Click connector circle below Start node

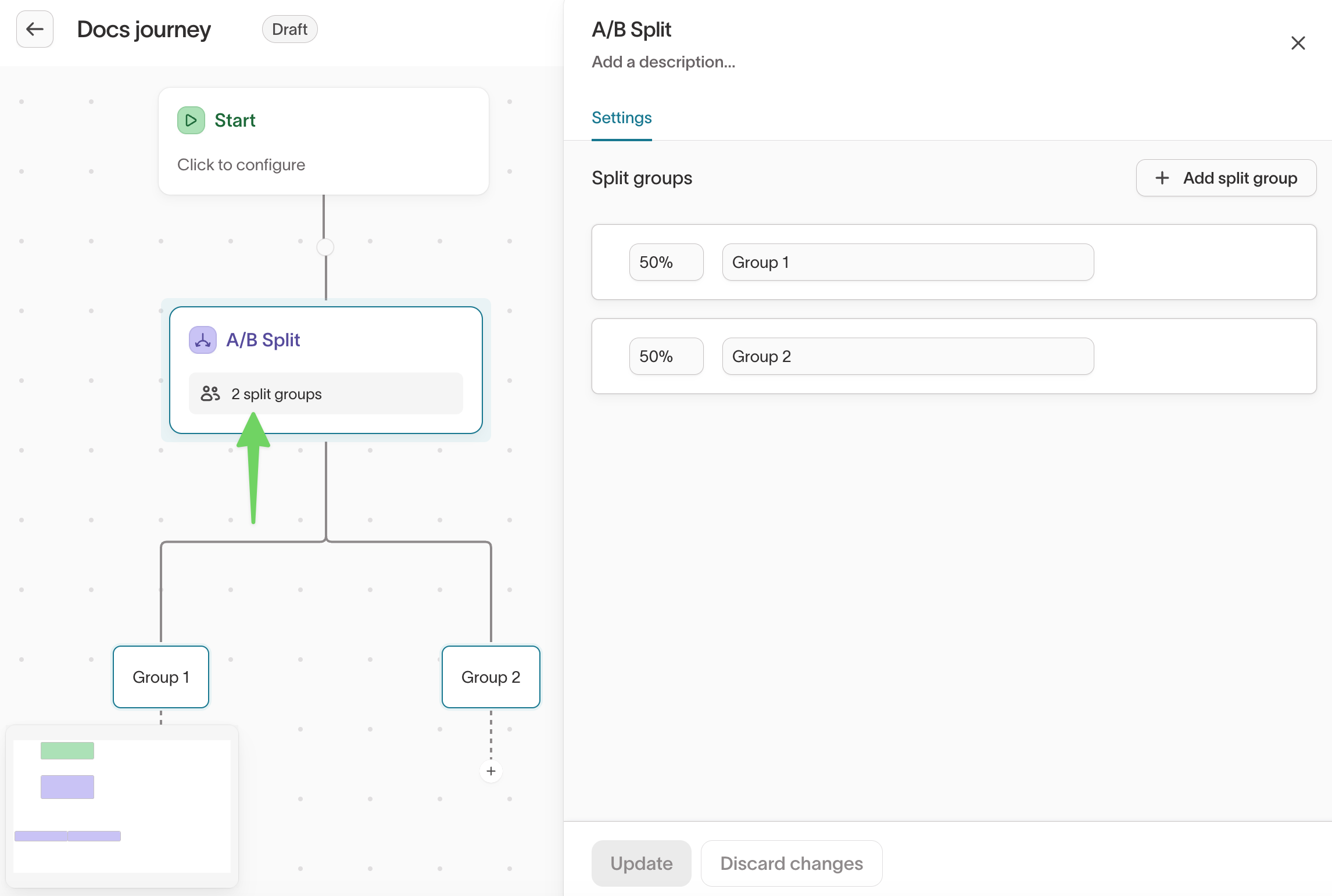pos(325,247)
